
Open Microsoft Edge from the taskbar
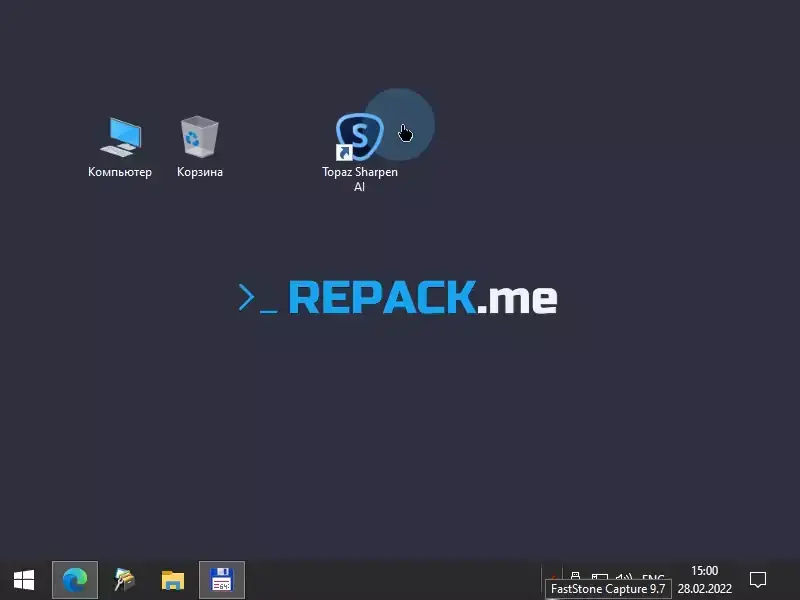[75, 580]
